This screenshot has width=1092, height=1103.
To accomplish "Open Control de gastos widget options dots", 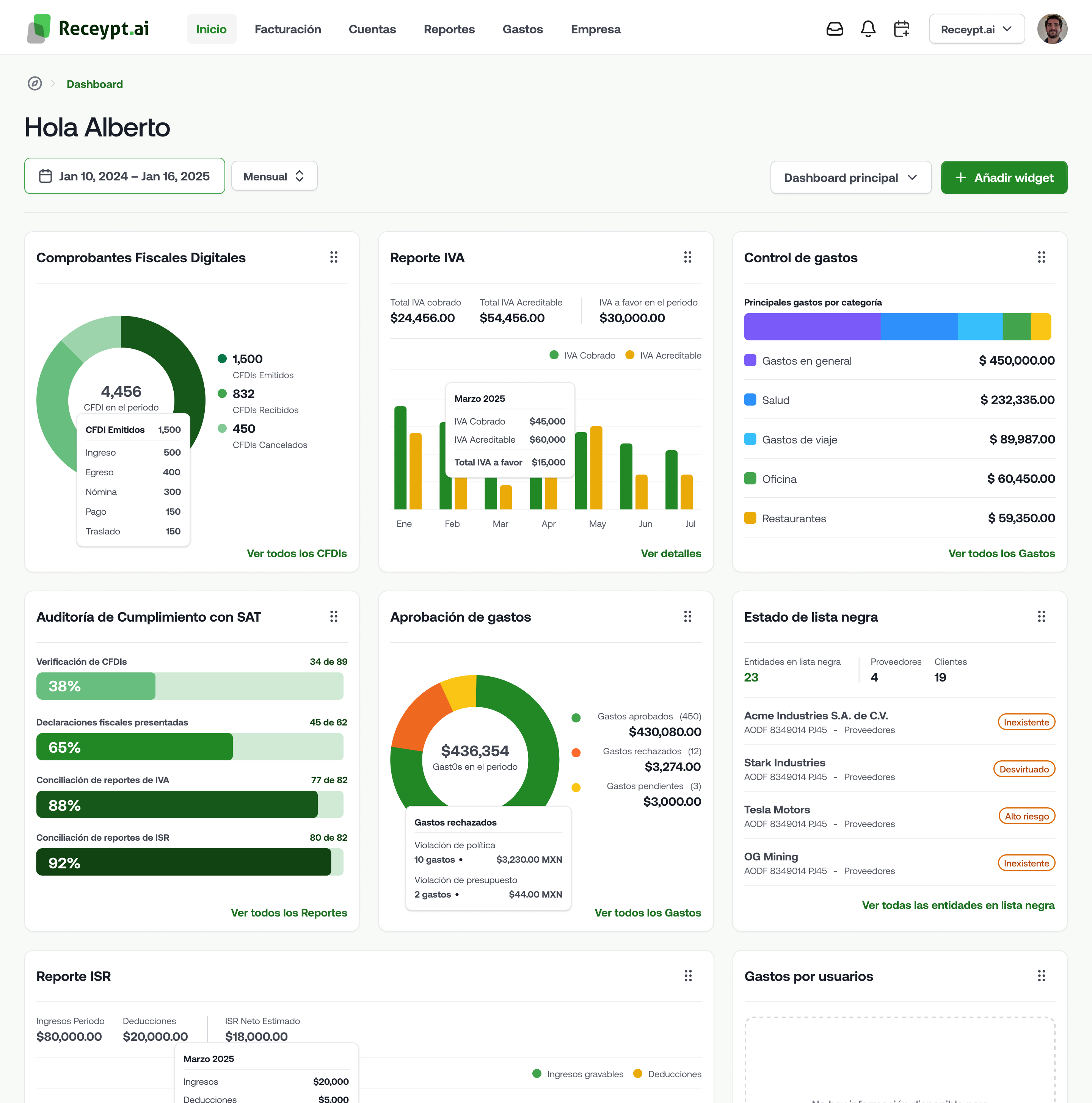I will tap(1041, 257).
